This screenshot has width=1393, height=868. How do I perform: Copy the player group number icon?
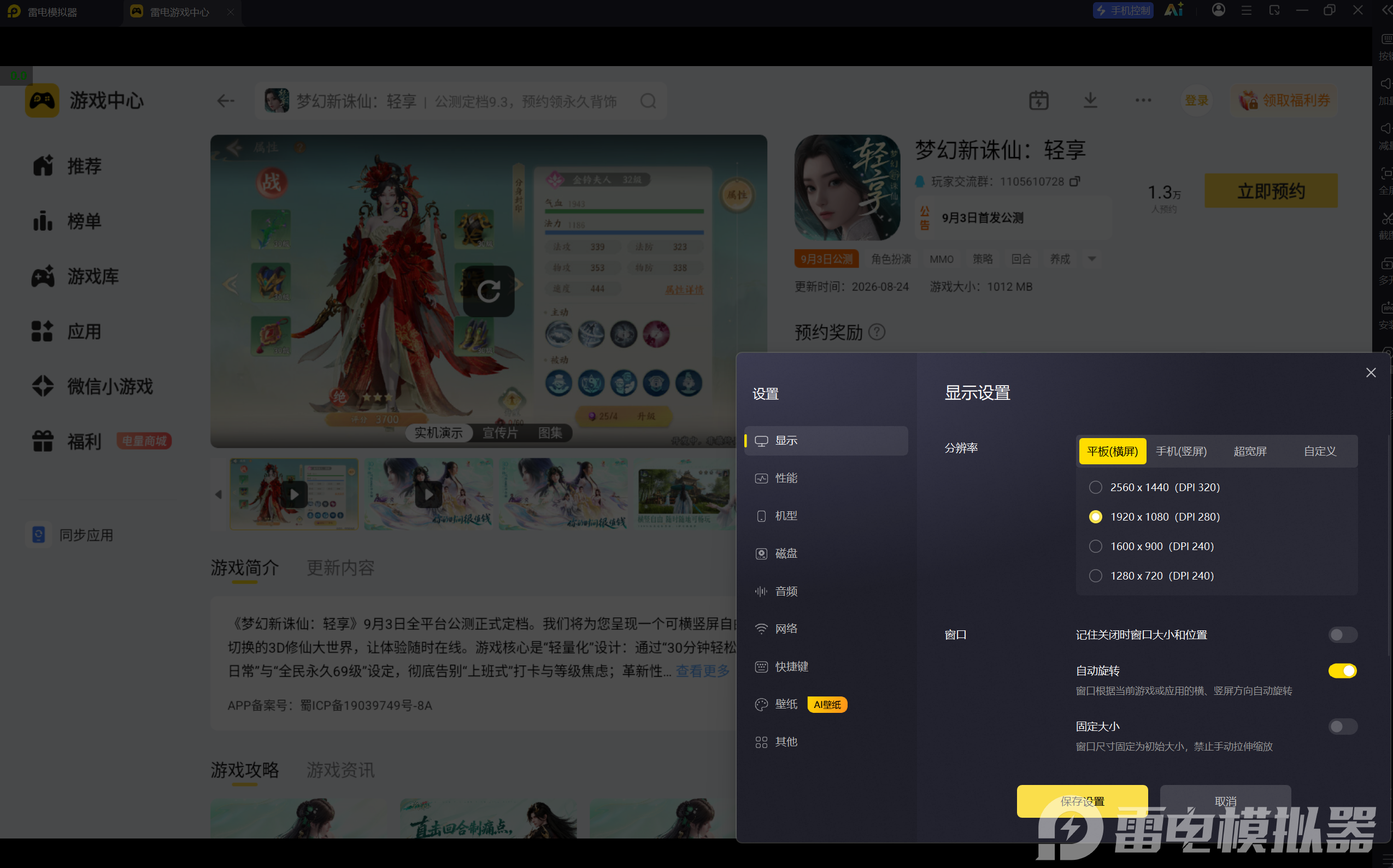point(1075,181)
